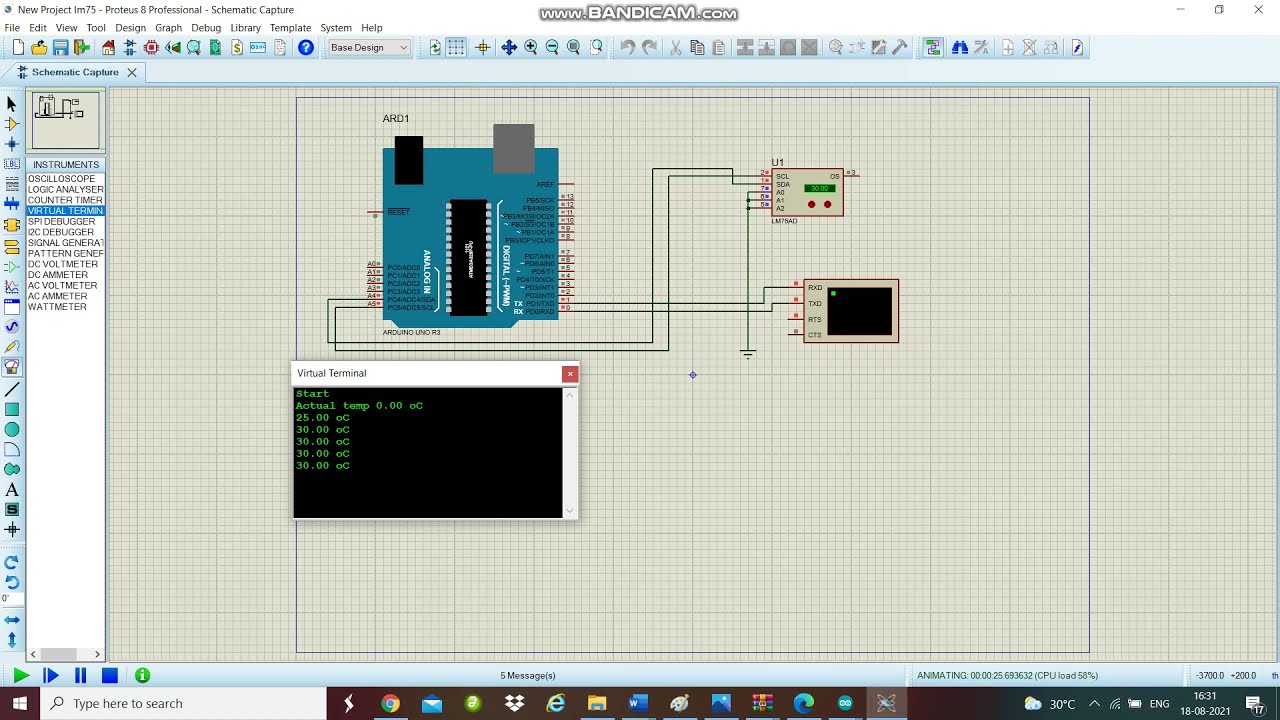Select OSCILLOSCOPE from instruments list
This screenshot has width=1280, height=720.
[62, 179]
